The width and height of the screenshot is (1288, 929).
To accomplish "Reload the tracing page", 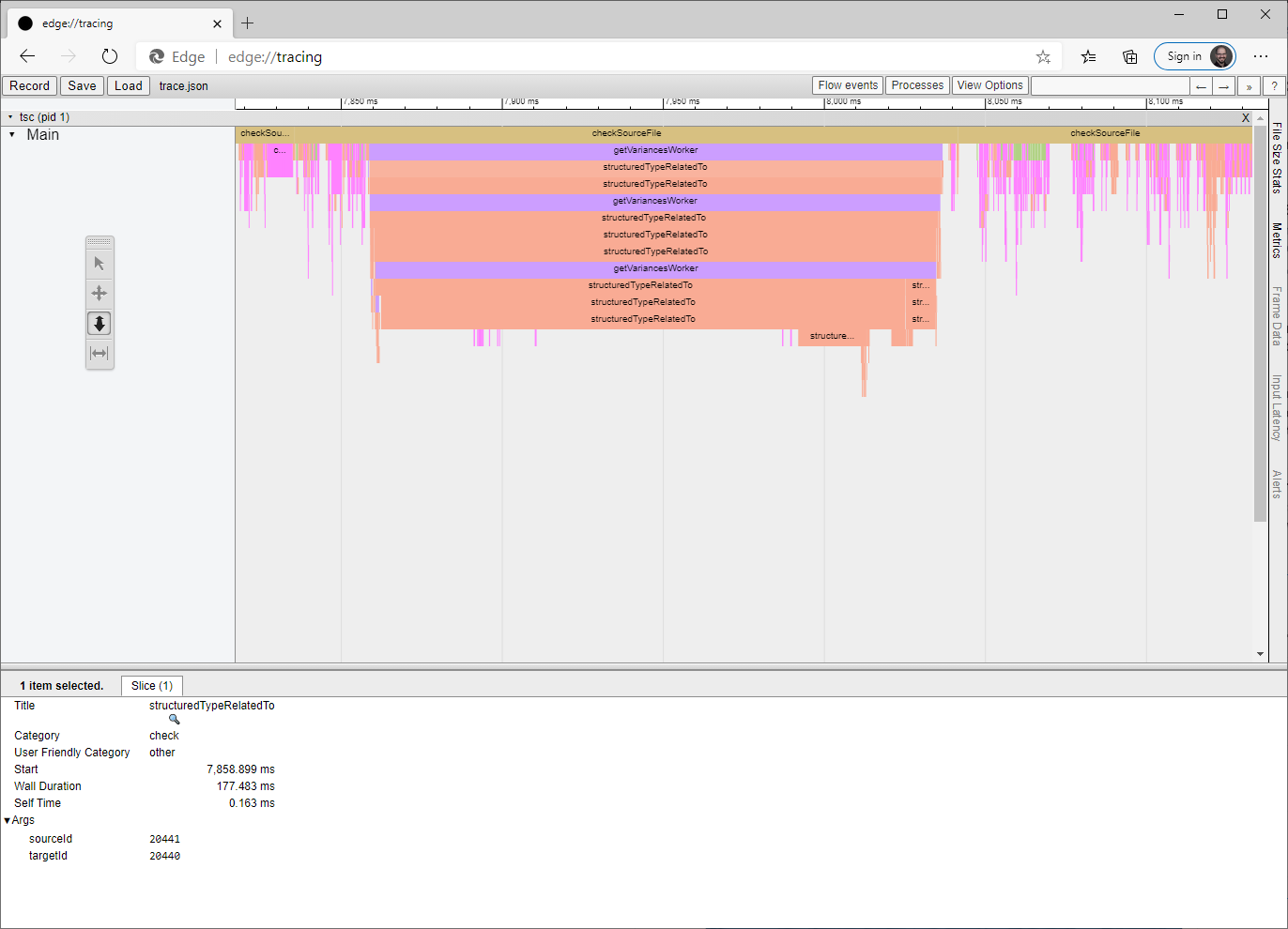I will (110, 56).
